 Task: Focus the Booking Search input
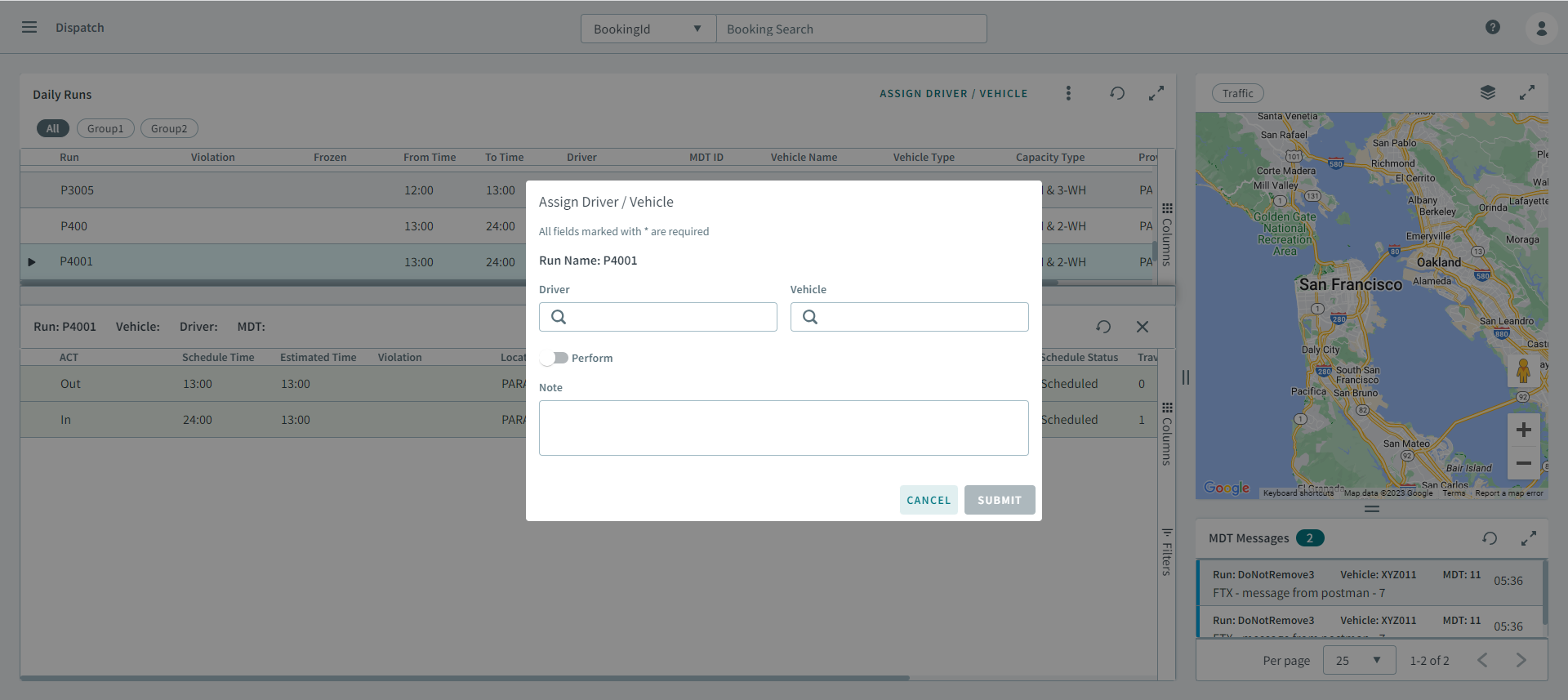click(x=851, y=29)
